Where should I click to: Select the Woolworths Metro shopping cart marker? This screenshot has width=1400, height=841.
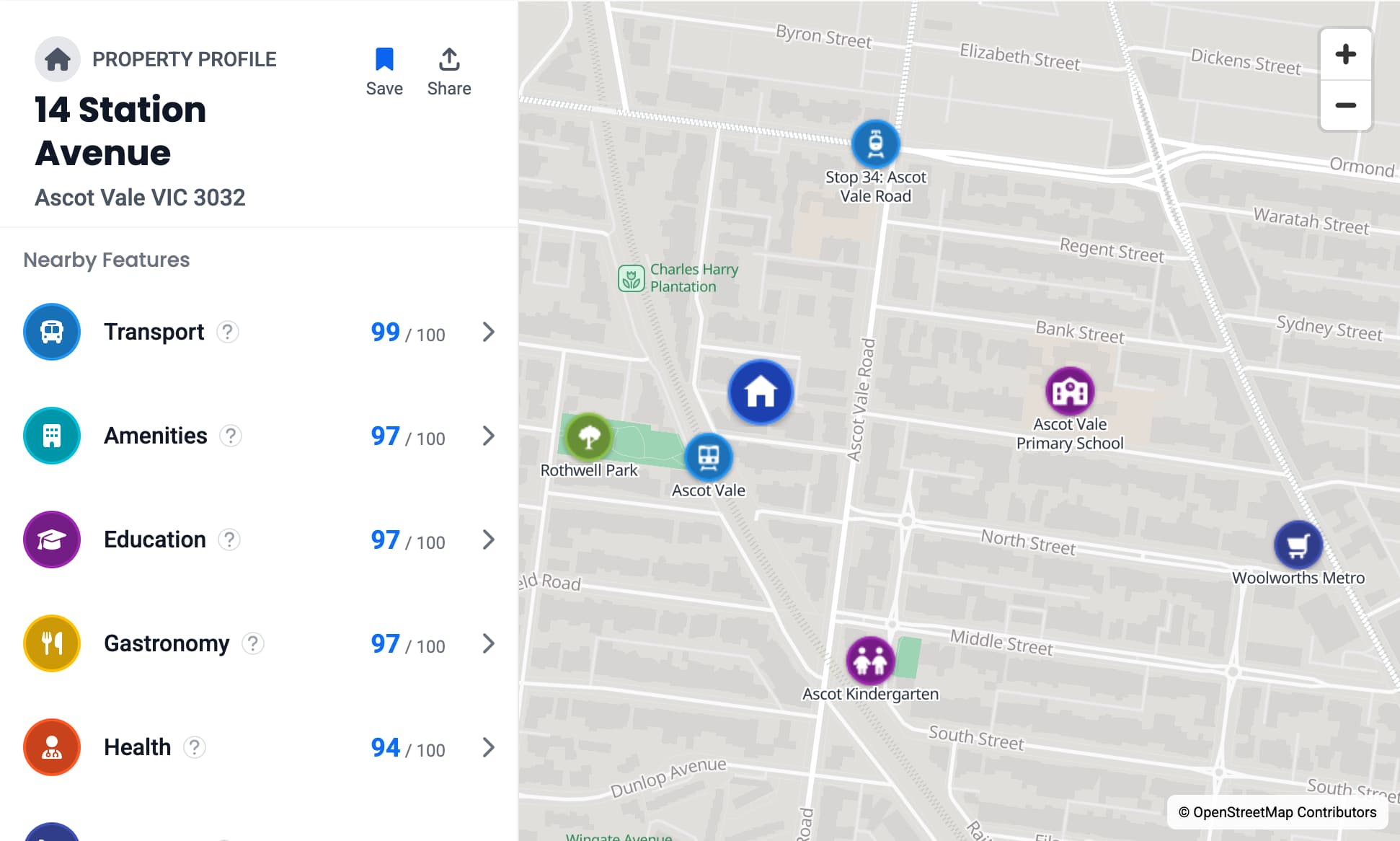click(1298, 545)
